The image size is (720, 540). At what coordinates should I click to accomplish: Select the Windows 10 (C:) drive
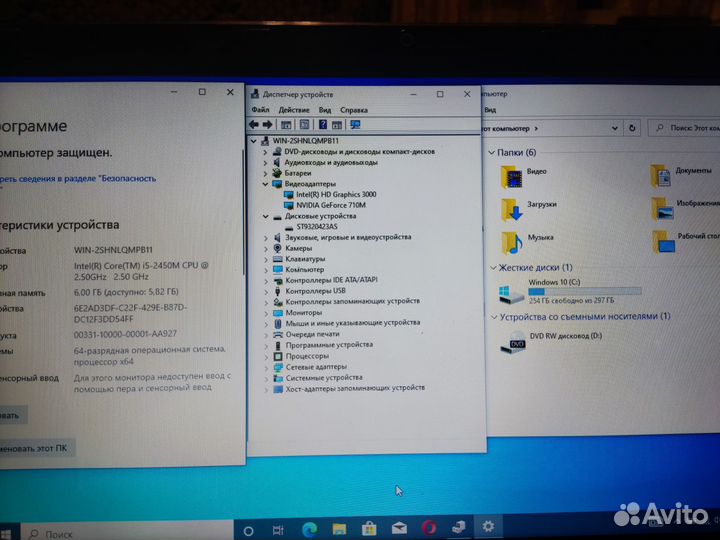pos(570,292)
